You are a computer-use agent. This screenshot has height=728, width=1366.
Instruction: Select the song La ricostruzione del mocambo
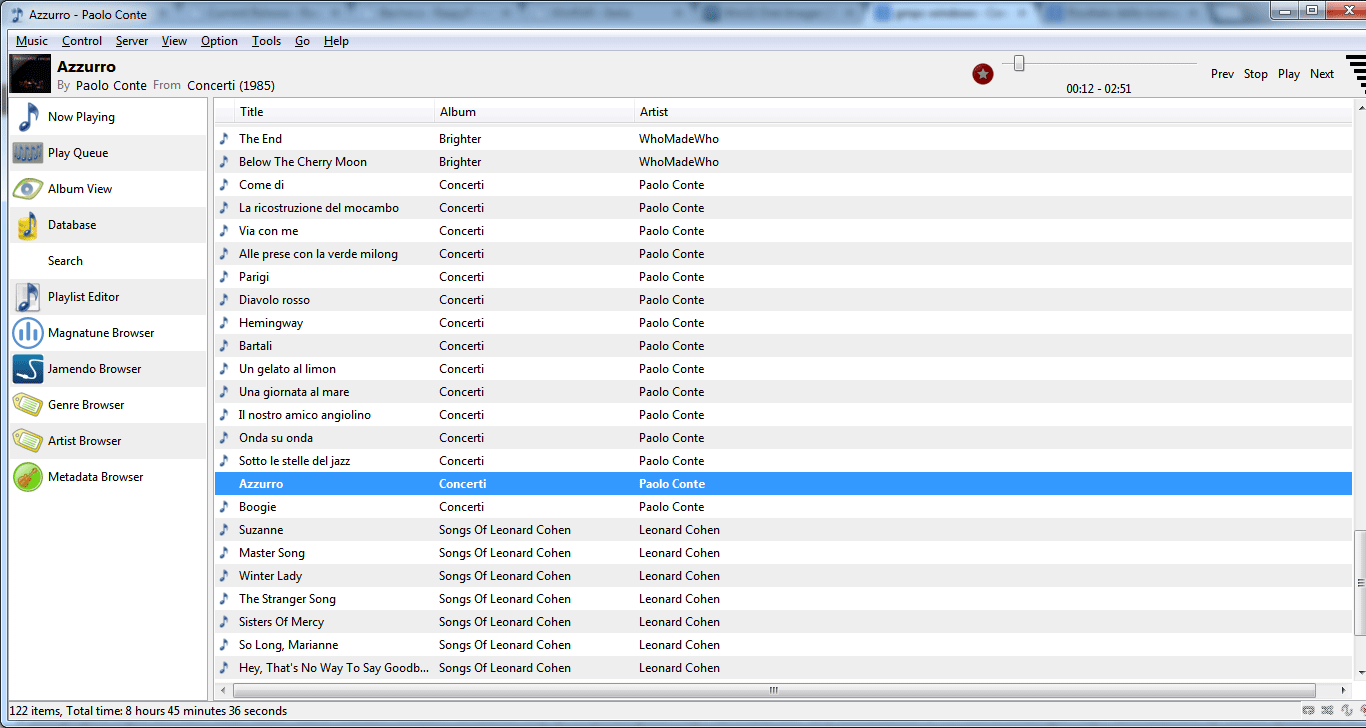click(784, 208)
